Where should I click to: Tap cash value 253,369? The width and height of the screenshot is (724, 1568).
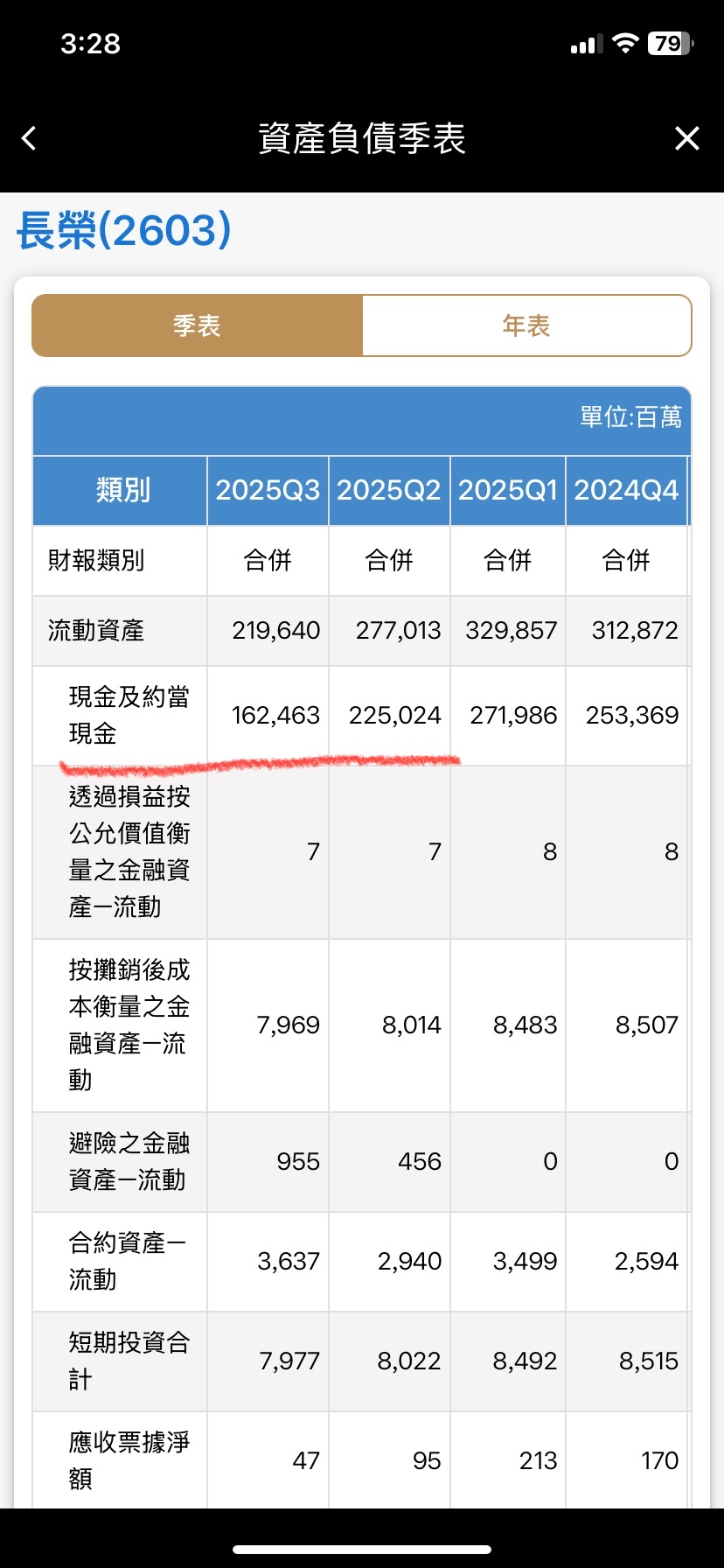pos(632,715)
